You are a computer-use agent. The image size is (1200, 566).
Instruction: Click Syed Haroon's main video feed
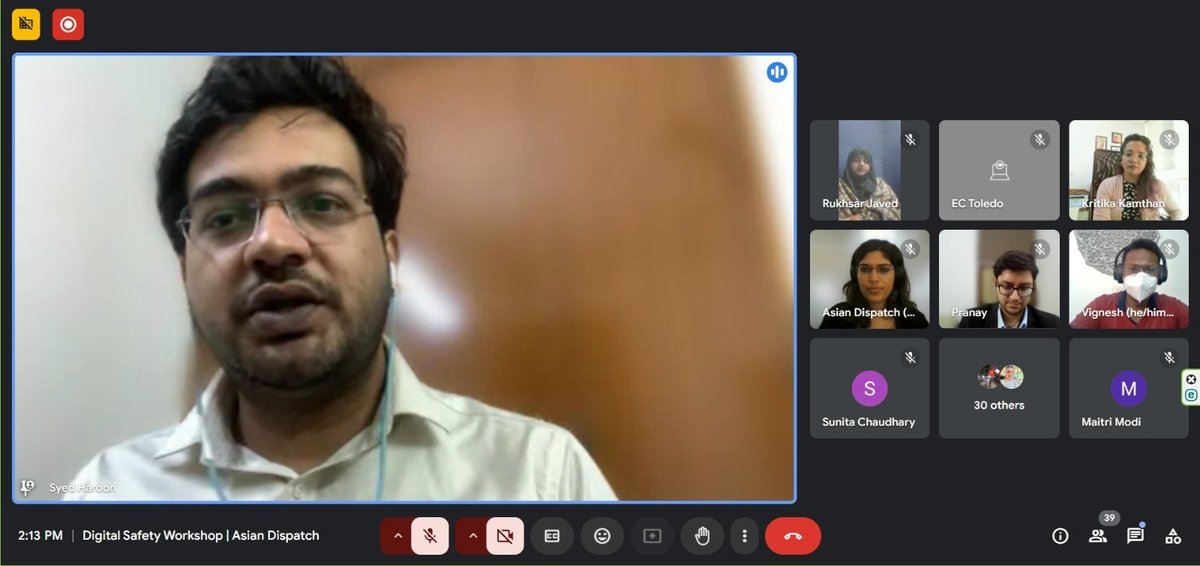pos(404,278)
